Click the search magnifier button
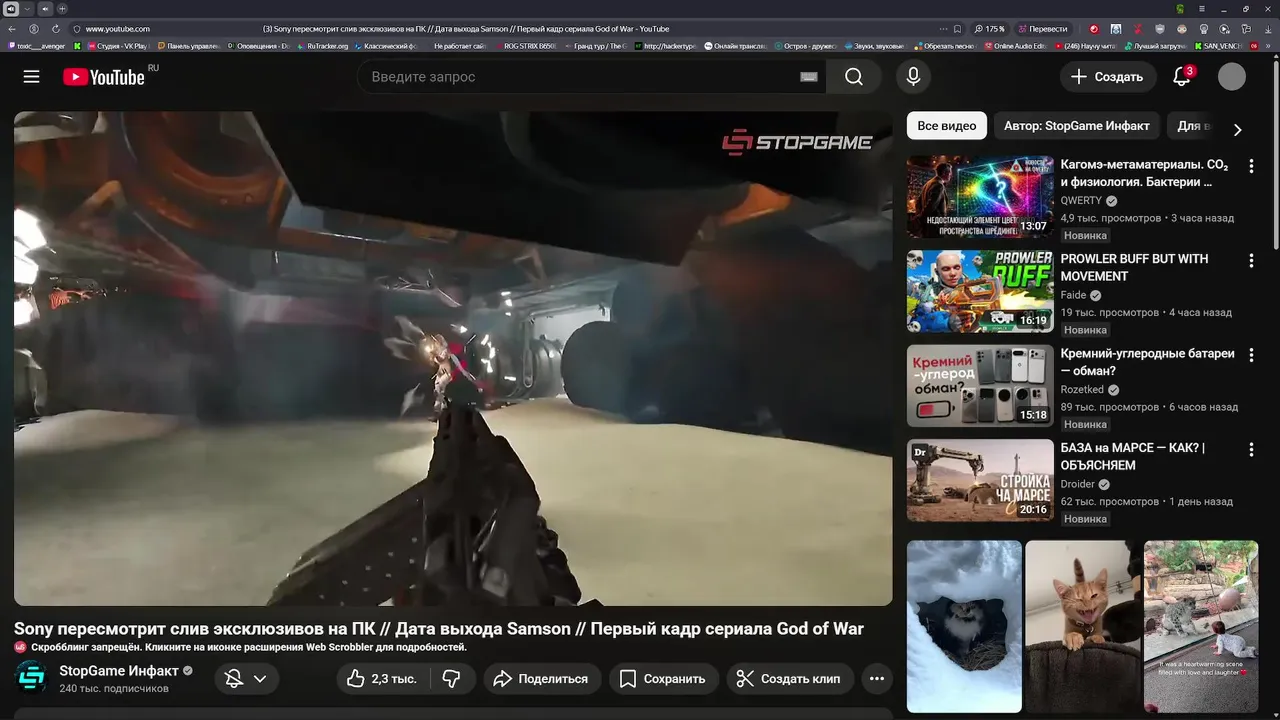The image size is (1280, 720). (854, 77)
